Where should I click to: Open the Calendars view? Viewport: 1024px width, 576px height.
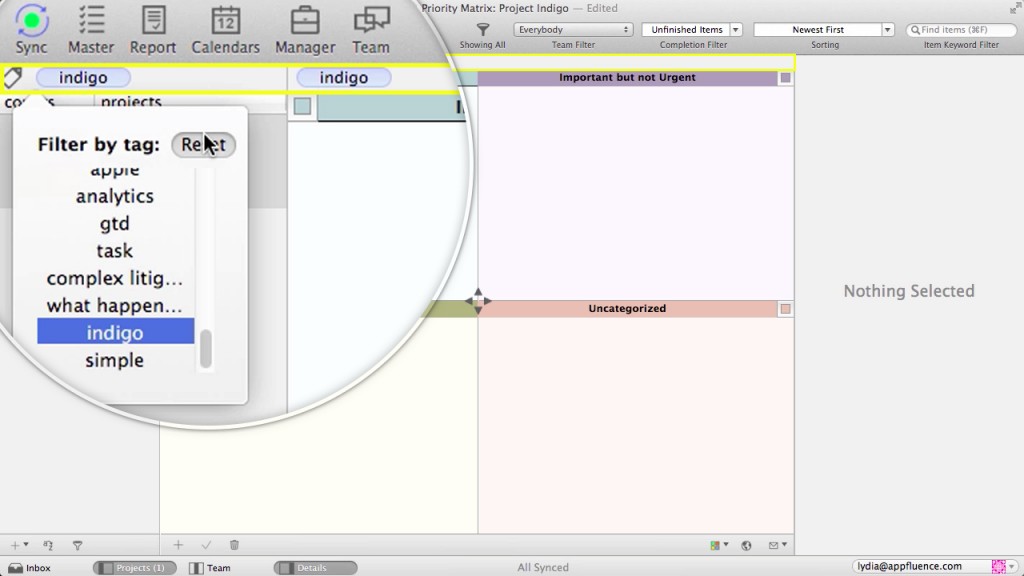point(225,22)
